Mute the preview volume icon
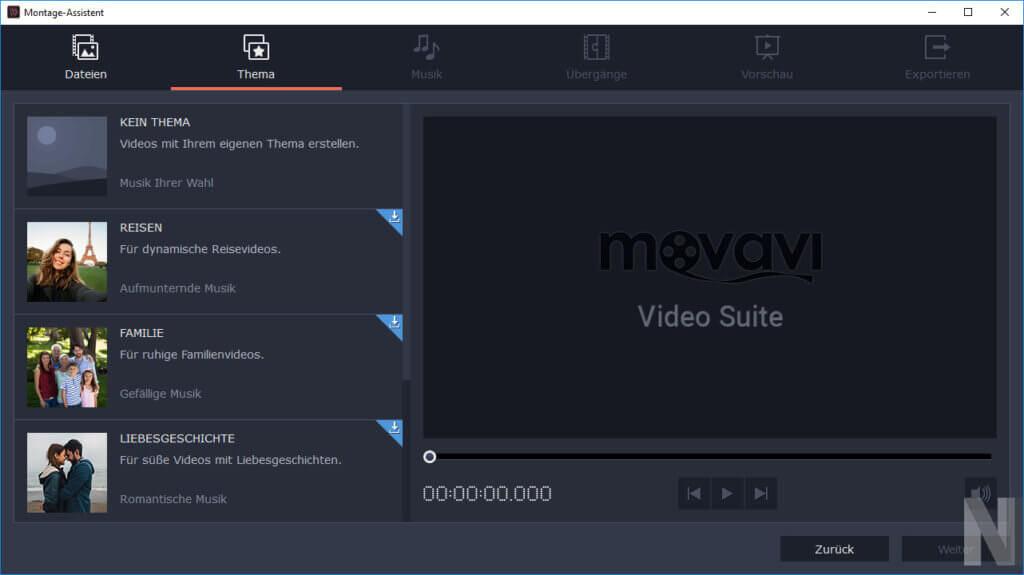1024x575 pixels. coord(980,493)
